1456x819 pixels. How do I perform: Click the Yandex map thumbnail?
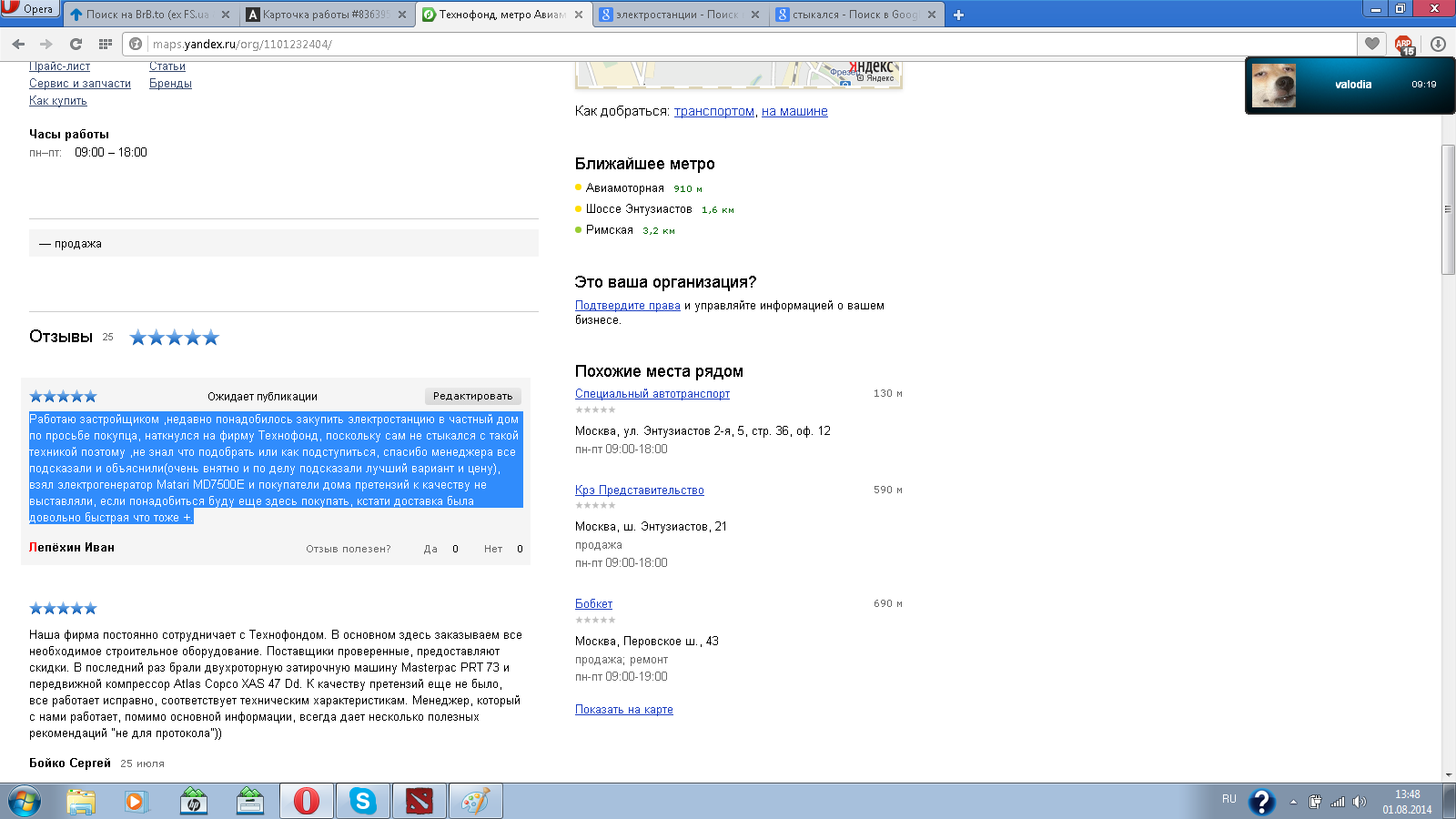click(739, 75)
